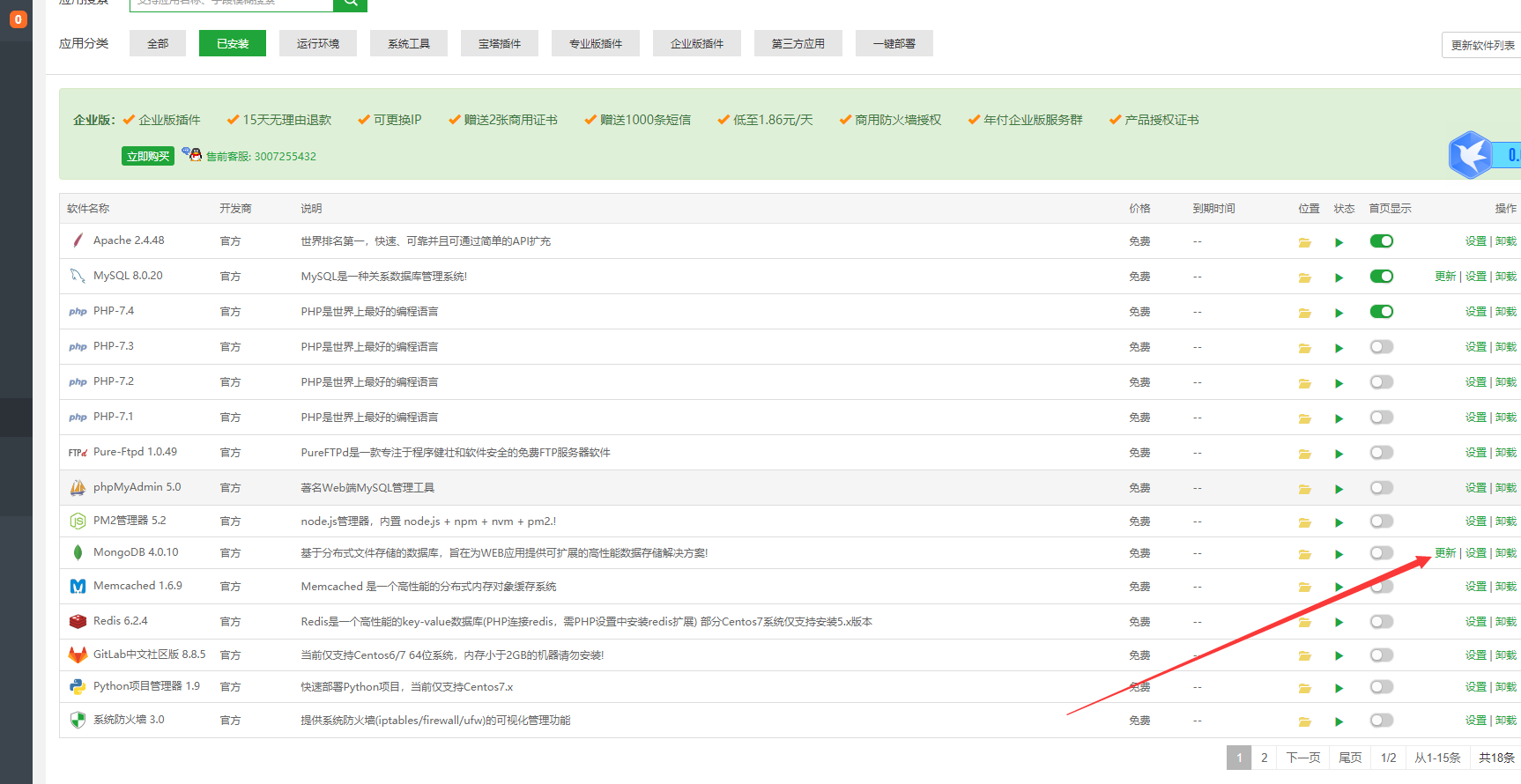The height and width of the screenshot is (784, 1521).
Task: Select the 全部 category tab
Action: click(158, 43)
